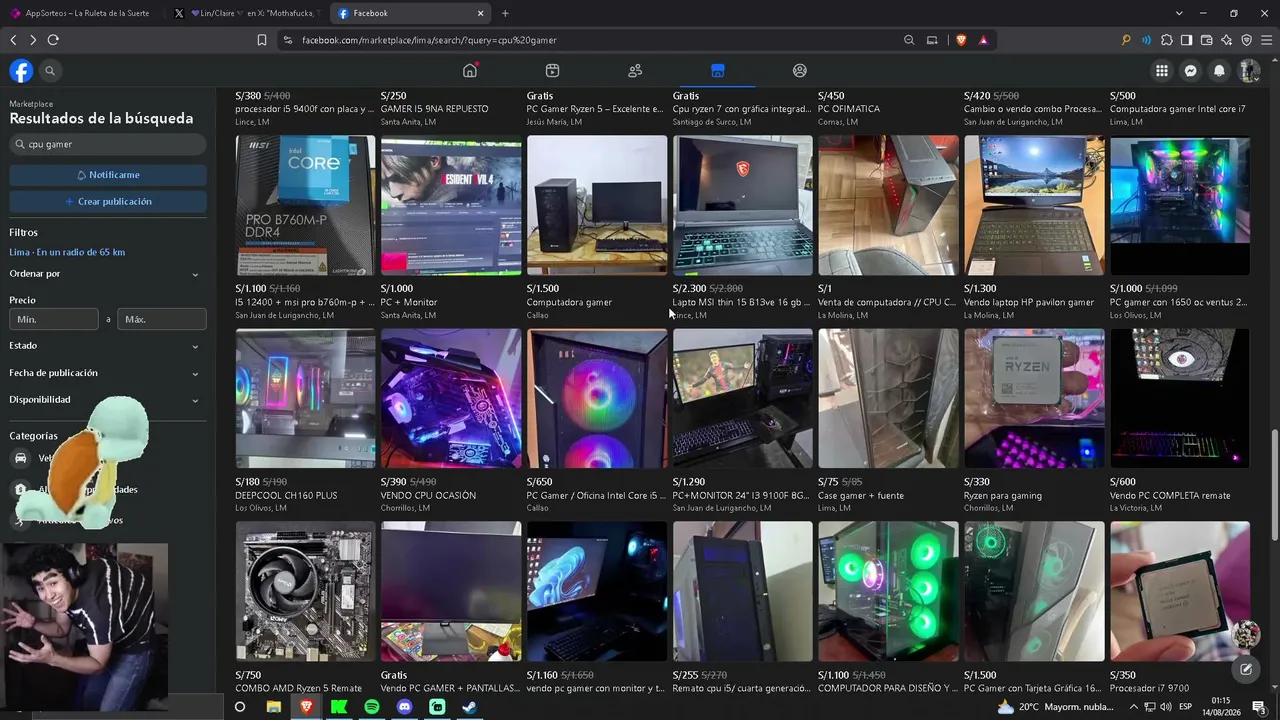Open 'Ryzen para gaming' listing photo
Screen dimensions: 1280x720
pyautogui.click(x=1034, y=398)
